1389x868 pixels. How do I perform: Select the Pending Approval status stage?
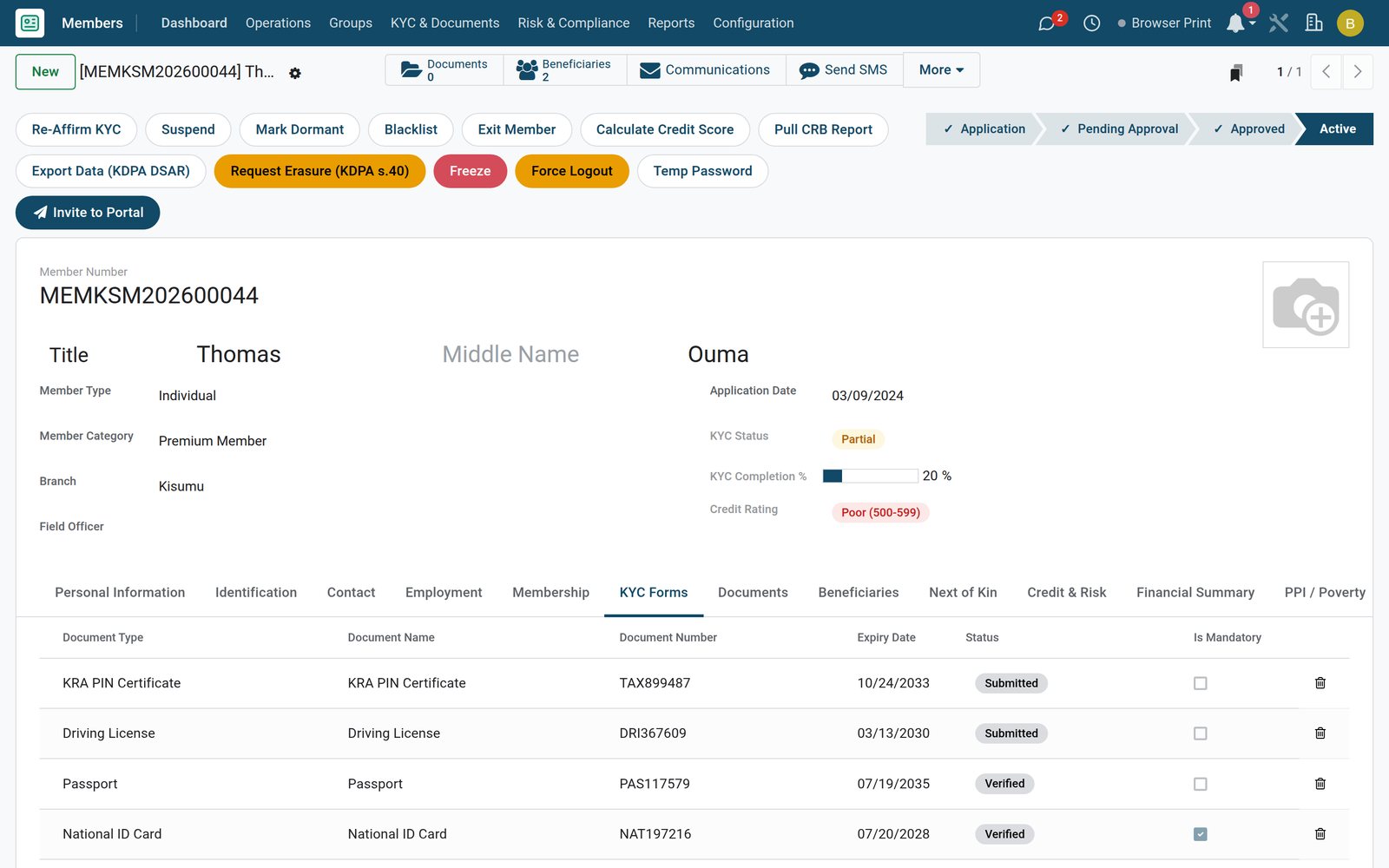click(x=1118, y=129)
